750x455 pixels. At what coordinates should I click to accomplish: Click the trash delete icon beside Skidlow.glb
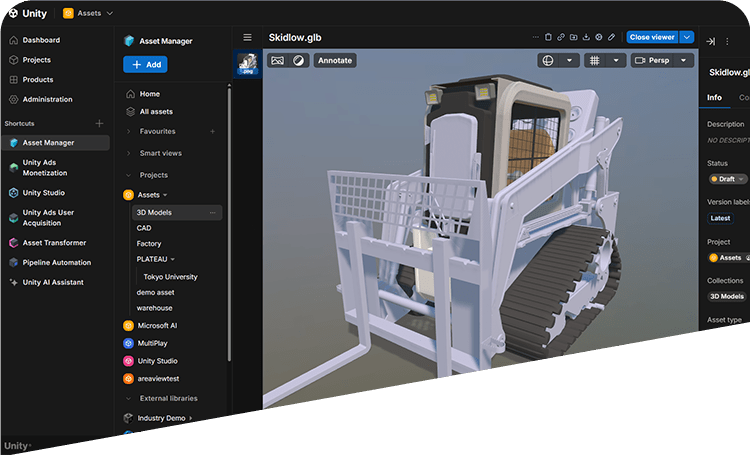[548, 37]
